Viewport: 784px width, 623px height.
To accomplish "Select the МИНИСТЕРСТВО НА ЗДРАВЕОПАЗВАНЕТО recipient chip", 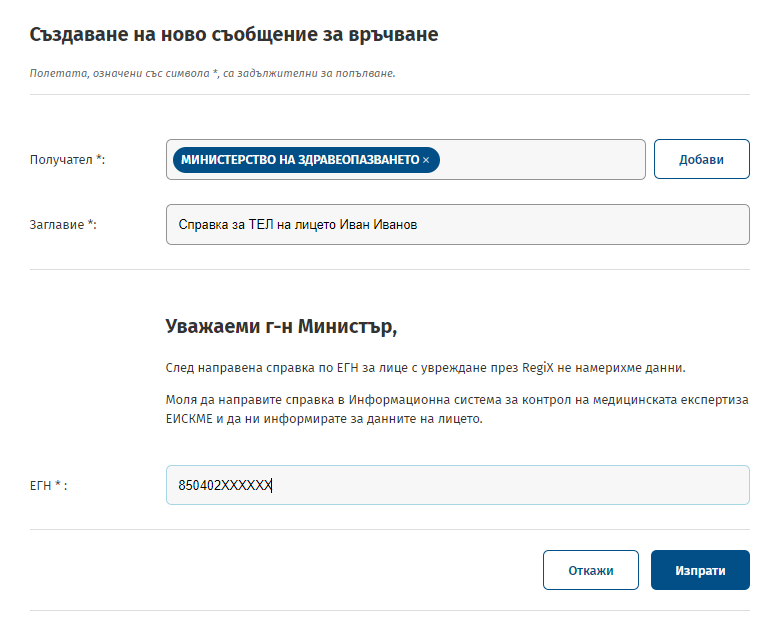I will click(x=306, y=160).
